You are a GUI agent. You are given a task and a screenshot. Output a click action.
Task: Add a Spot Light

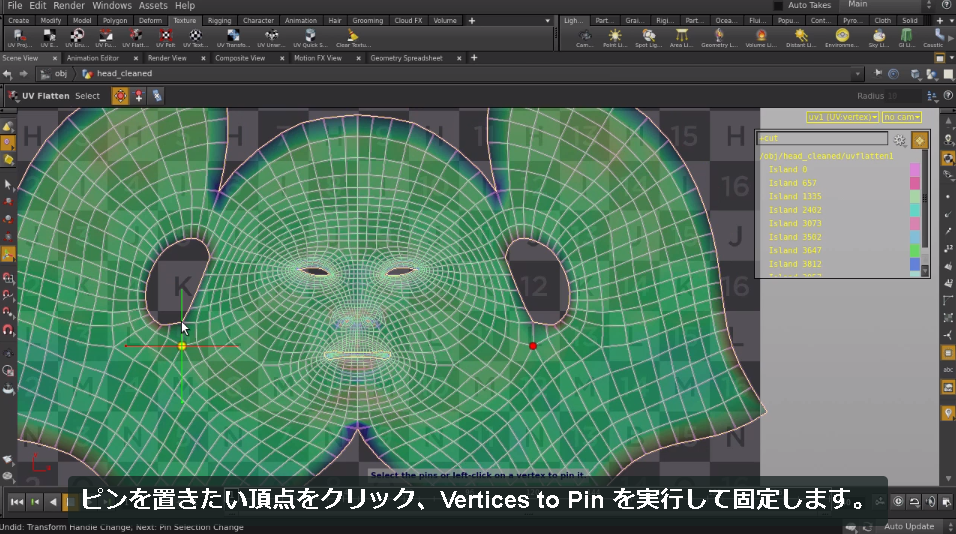[649, 38]
